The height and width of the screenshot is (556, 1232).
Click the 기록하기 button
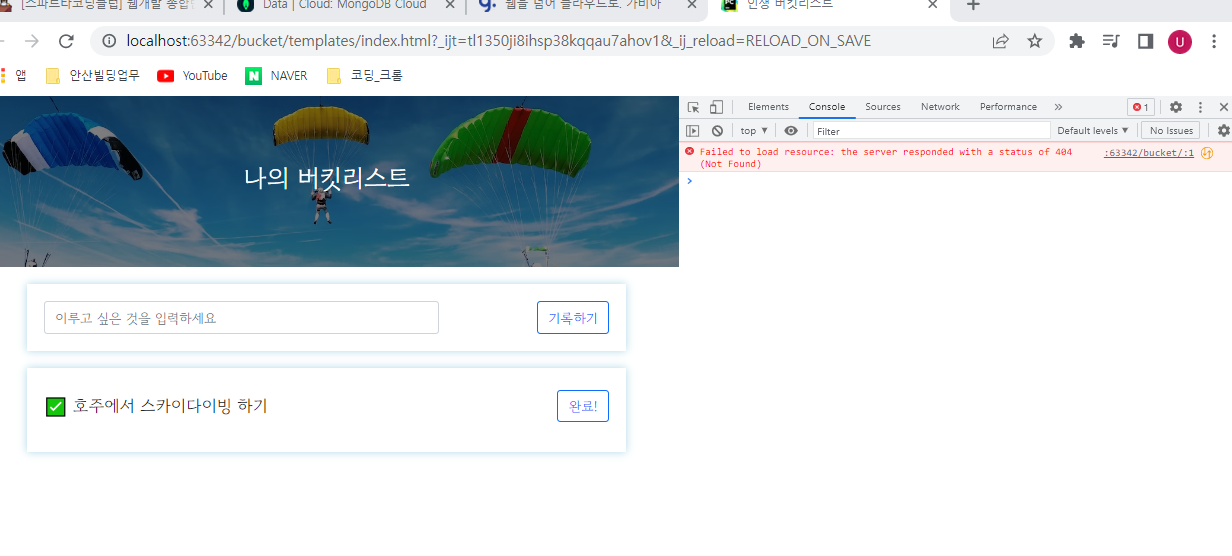coord(573,318)
